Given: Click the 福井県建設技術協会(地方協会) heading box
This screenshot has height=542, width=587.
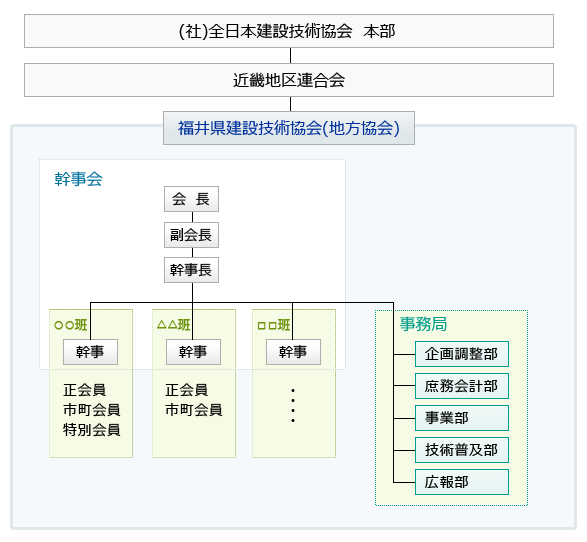Looking at the screenshot, I should pos(289,128).
